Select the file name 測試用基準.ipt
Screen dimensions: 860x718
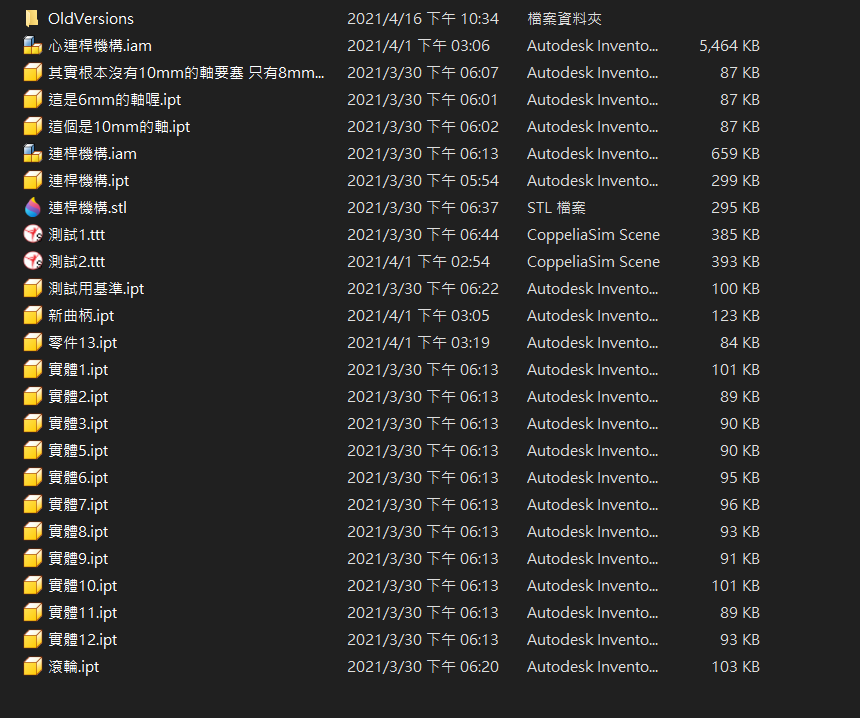coord(96,289)
